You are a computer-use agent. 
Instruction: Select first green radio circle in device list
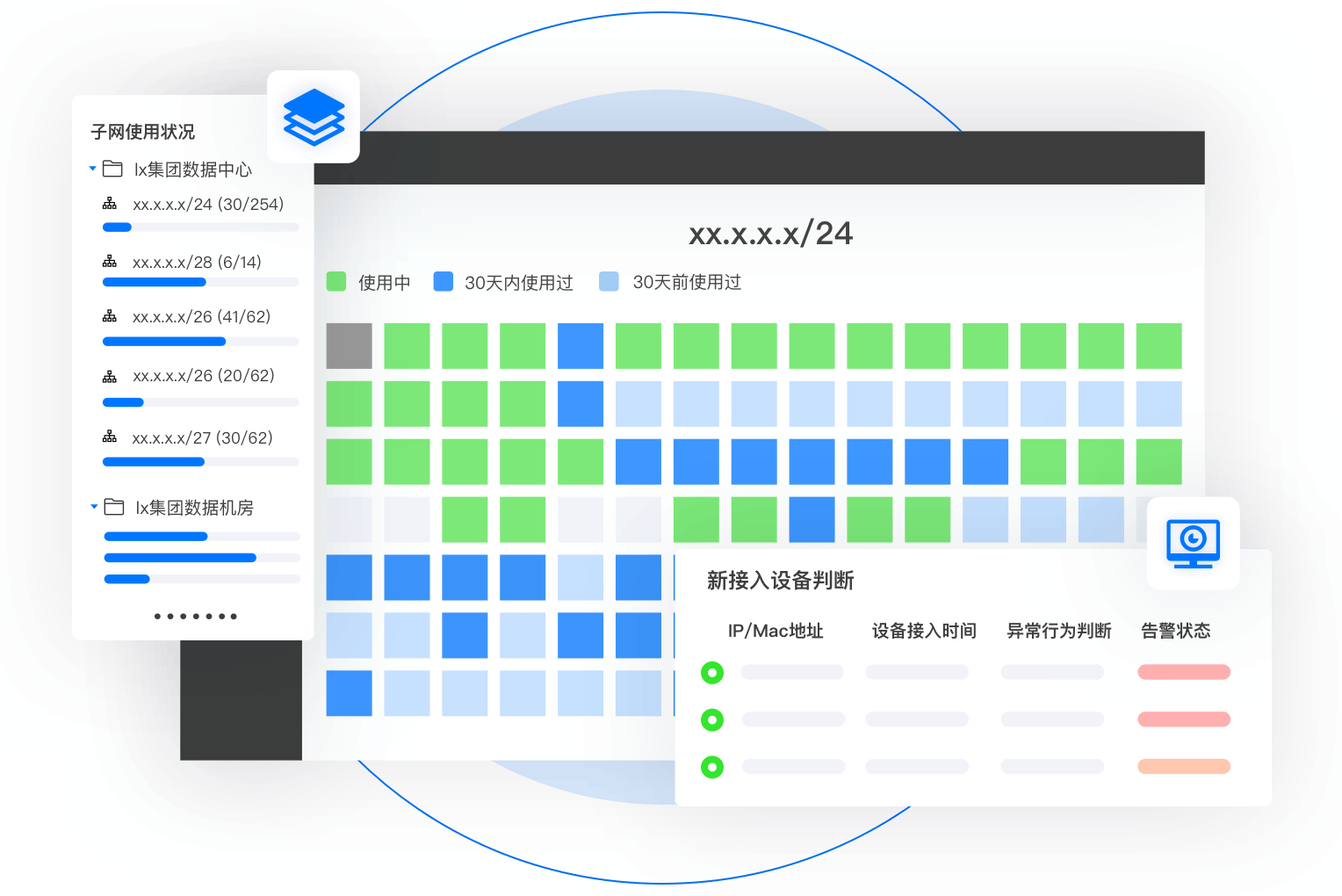tap(712, 673)
